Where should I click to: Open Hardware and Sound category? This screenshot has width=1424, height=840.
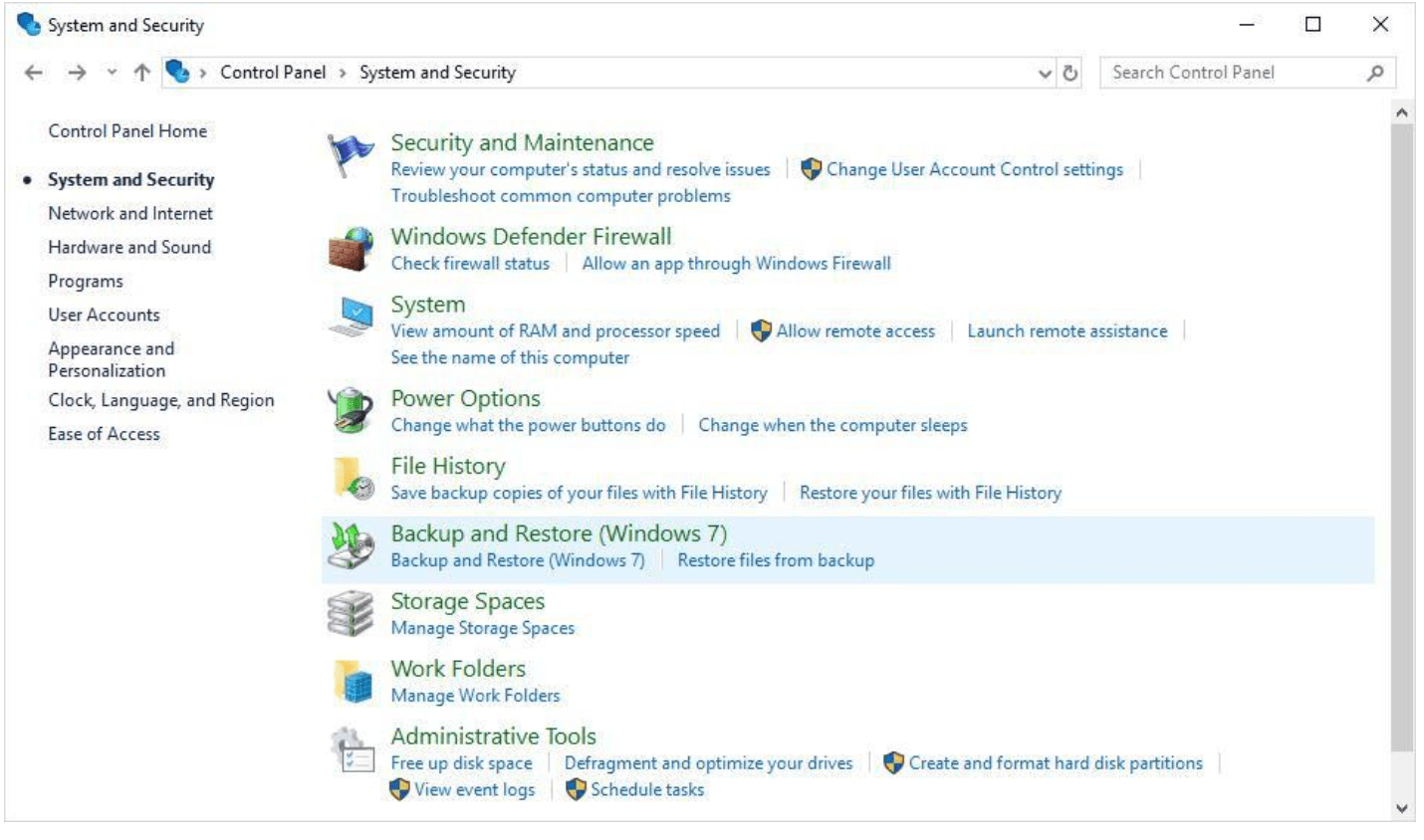coord(129,247)
